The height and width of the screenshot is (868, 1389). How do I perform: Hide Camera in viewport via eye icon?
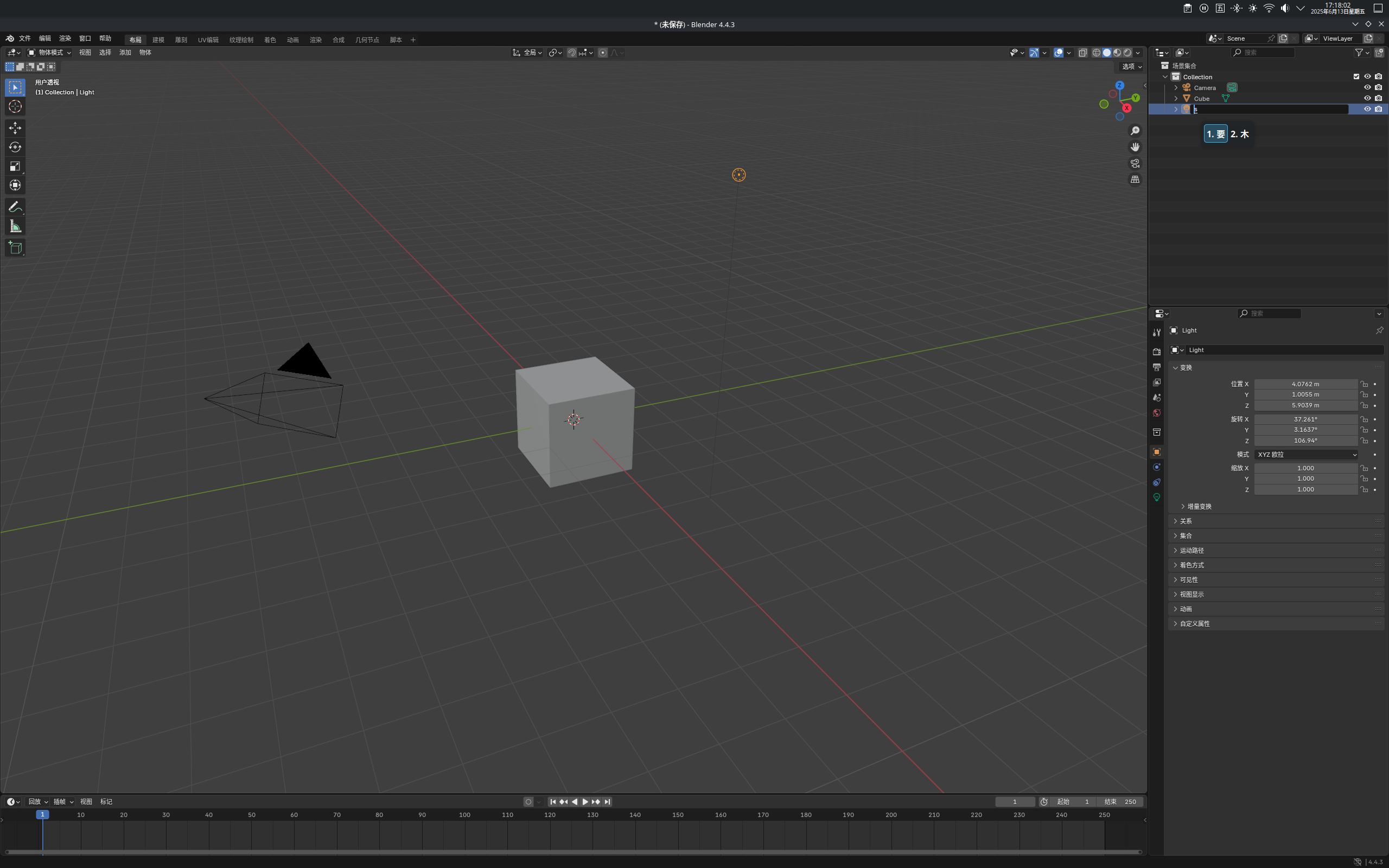1367,87
